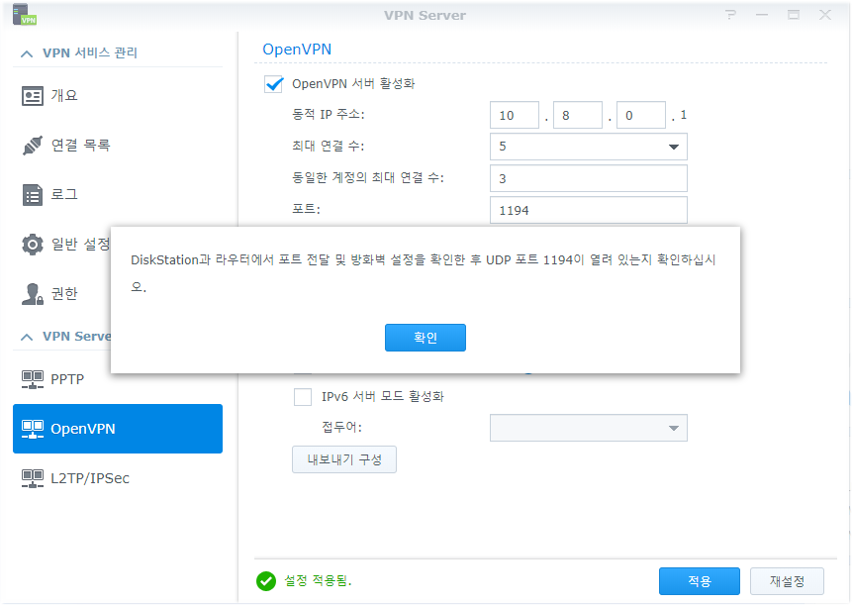Viewport: 852px width, 605px height.
Task: Click the 내보내기 구성 export button
Action: 344,460
